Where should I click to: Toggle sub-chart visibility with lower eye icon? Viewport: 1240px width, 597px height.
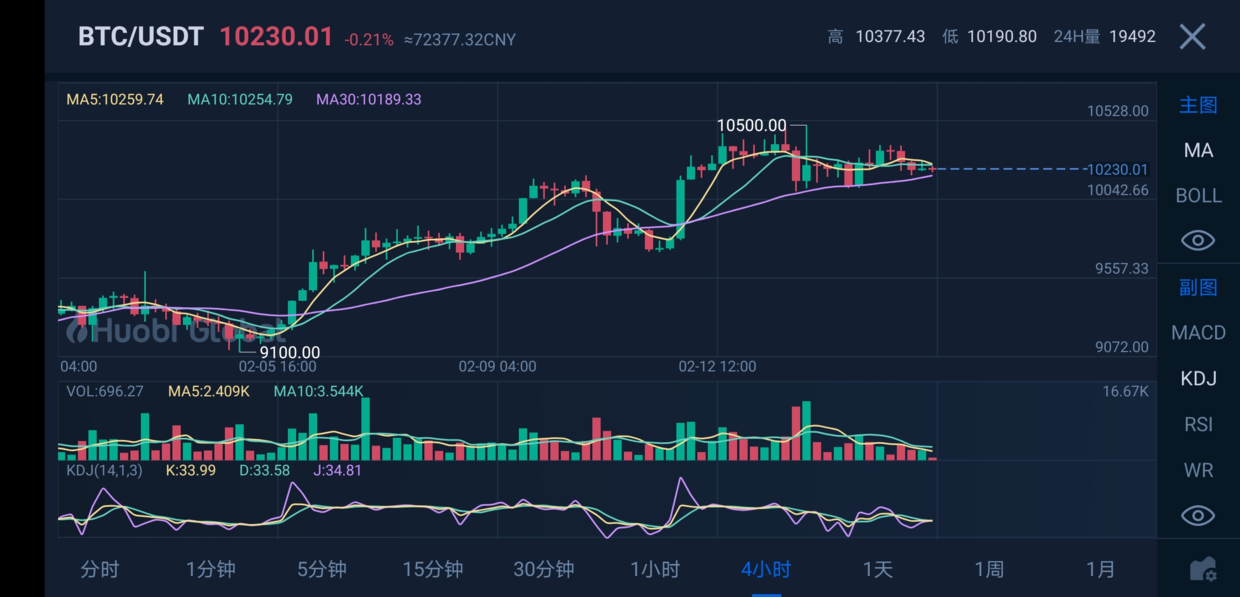(1196, 515)
